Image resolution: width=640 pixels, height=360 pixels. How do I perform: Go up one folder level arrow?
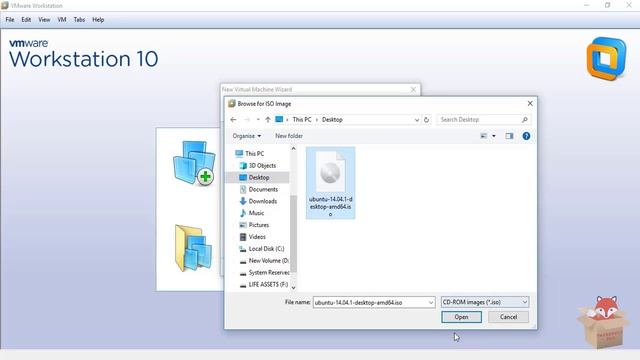point(268,120)
